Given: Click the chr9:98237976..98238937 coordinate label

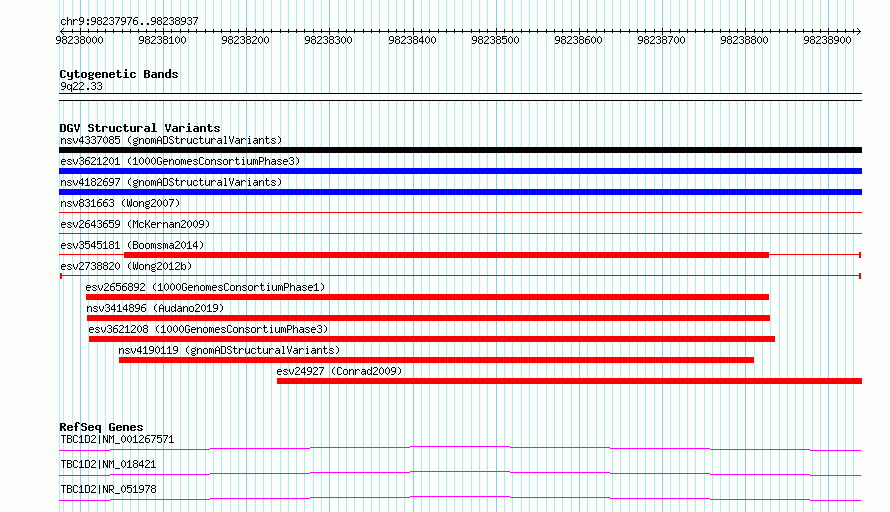Looking at the screenshot, I should pyautogui.click(x=129, y=22).
